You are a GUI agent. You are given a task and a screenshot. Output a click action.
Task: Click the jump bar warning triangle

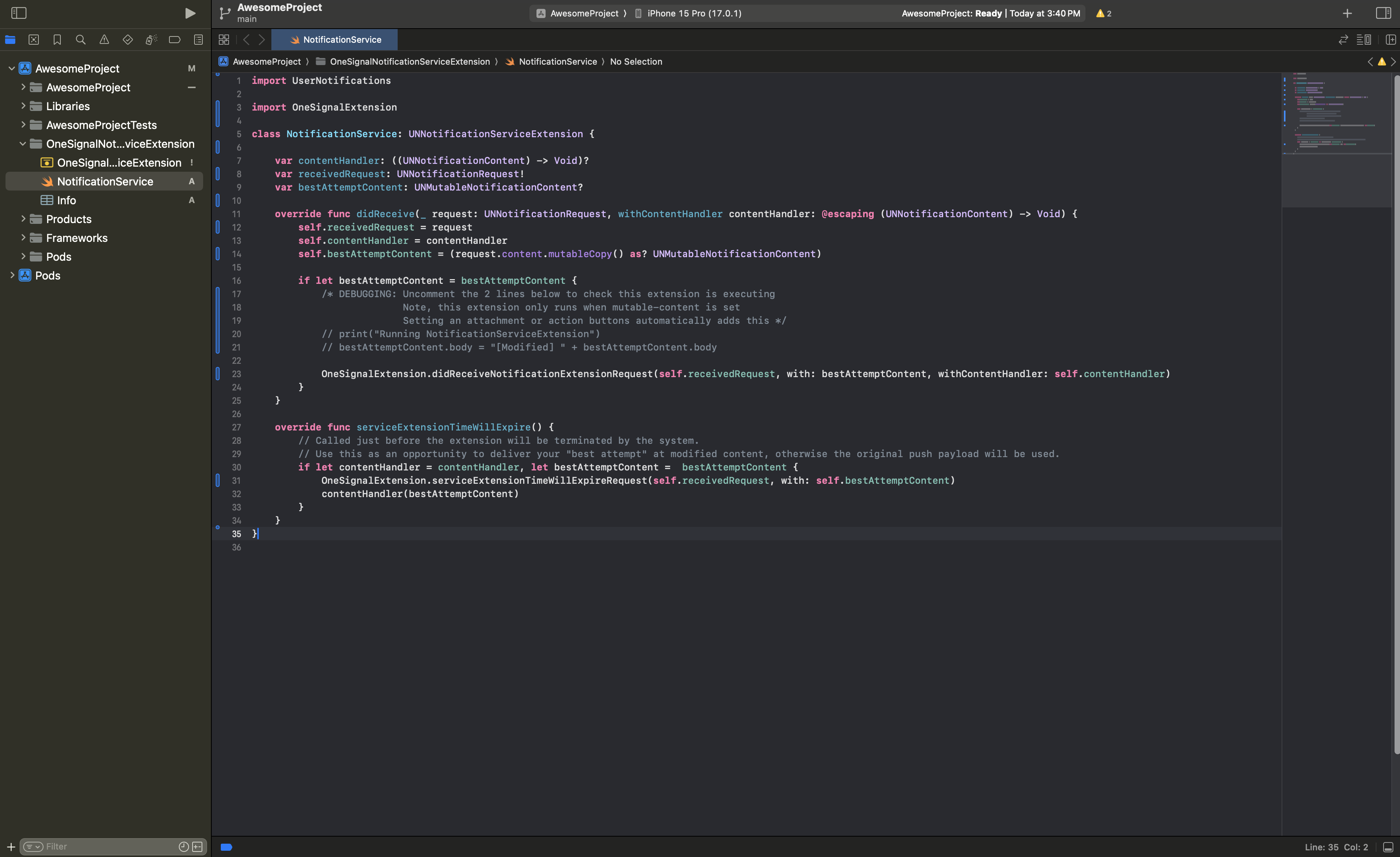pyautogui.click(x=1382, y=61)
